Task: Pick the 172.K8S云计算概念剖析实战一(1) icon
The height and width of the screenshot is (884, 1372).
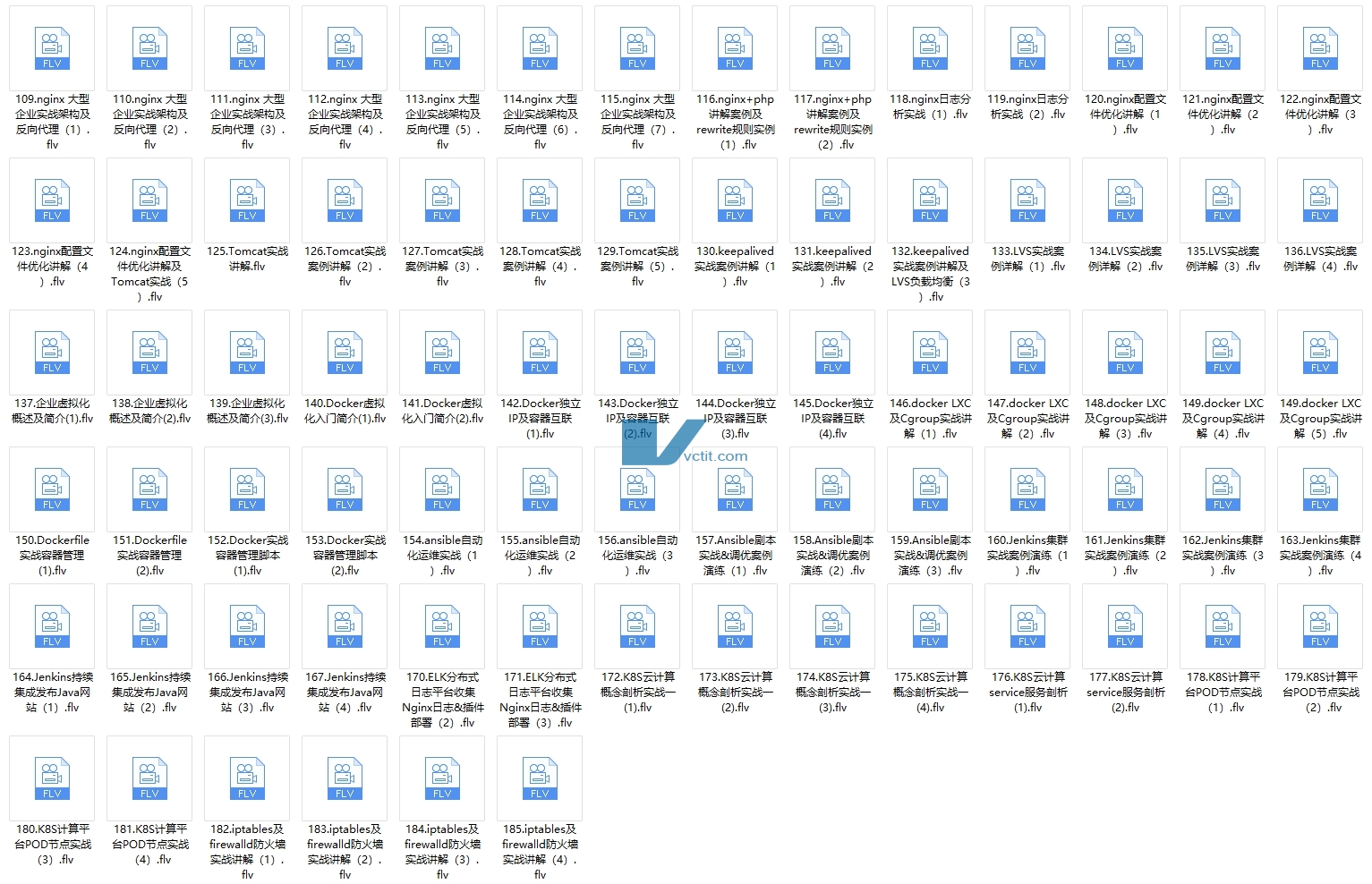Action: 637,626
